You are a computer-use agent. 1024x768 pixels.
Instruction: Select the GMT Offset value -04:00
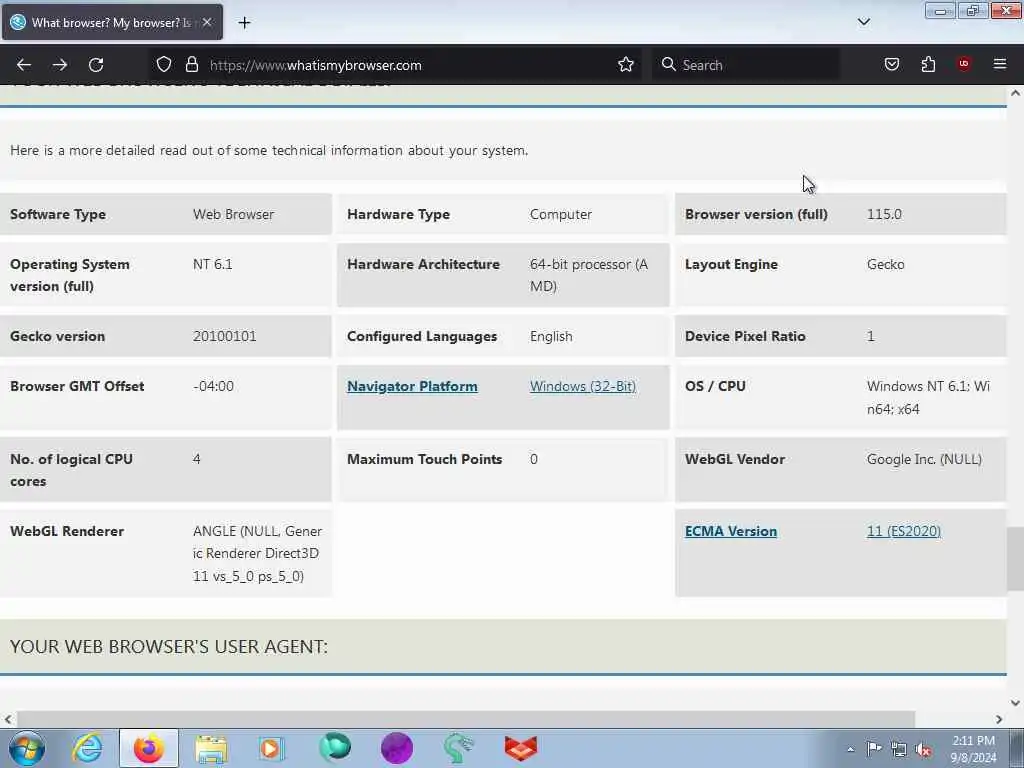pyautogui.click(x=214, y=386)
